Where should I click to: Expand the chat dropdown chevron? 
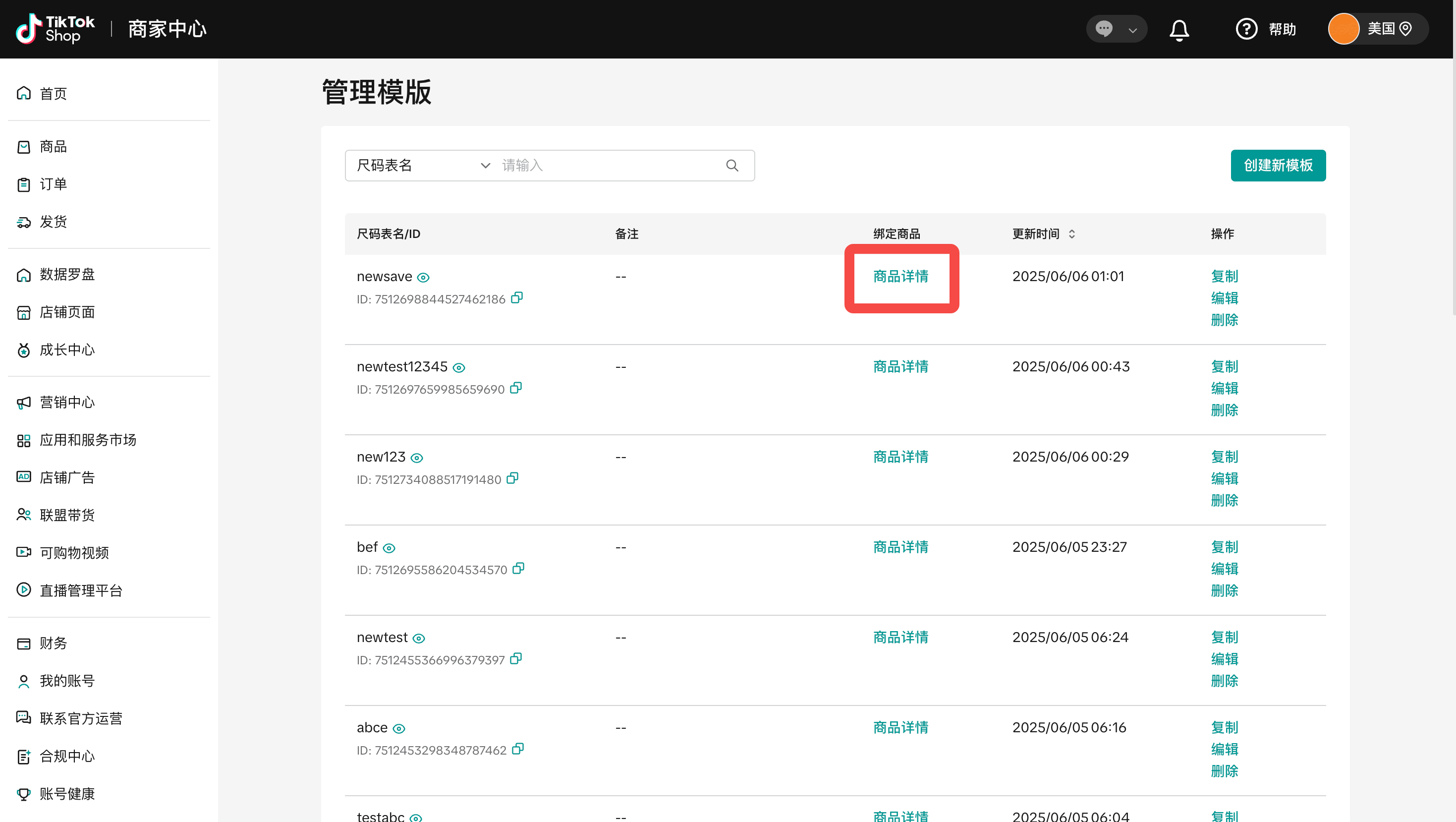[1133, 31]
